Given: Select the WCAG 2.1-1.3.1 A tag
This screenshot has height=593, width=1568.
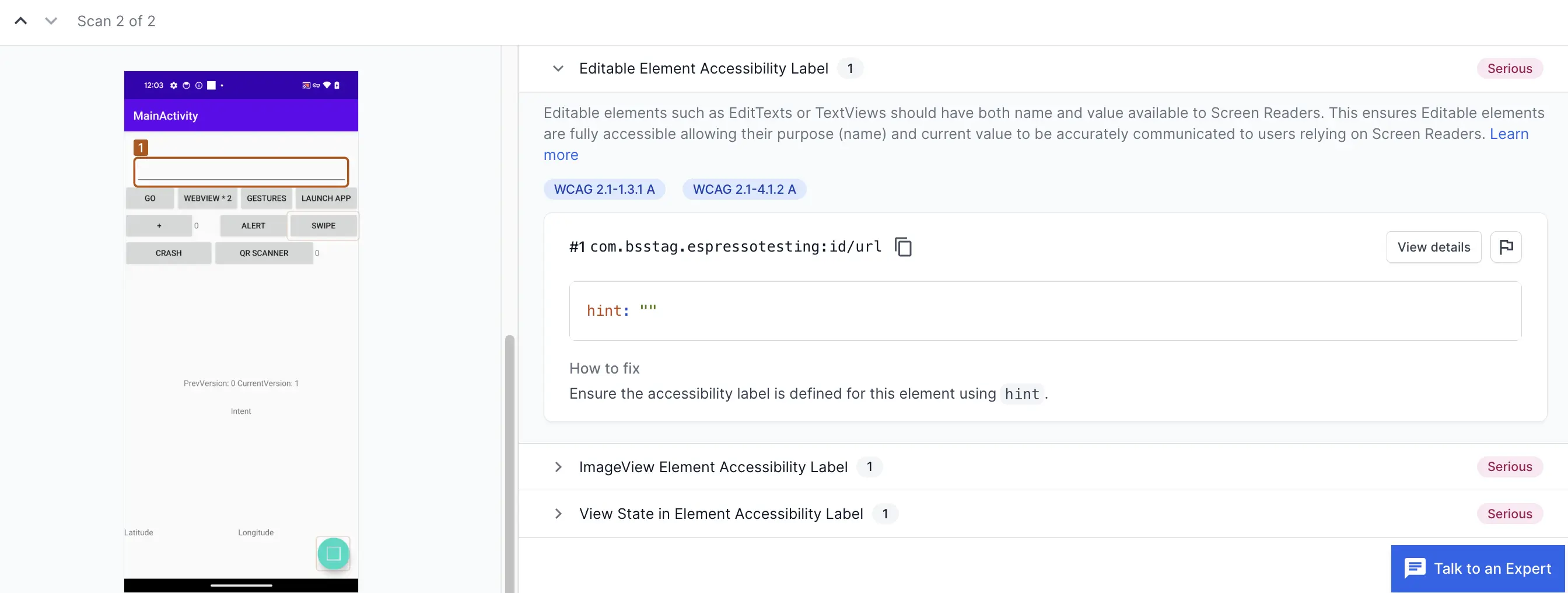Looking at the screenshot, I should [604, 189].
